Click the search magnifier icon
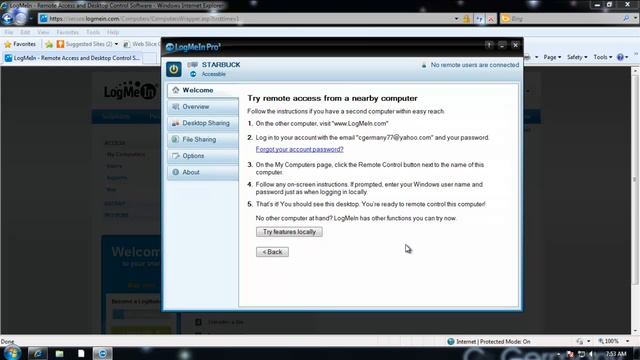The height and width of the screenshot is (360, 640). tap(626, 19)
